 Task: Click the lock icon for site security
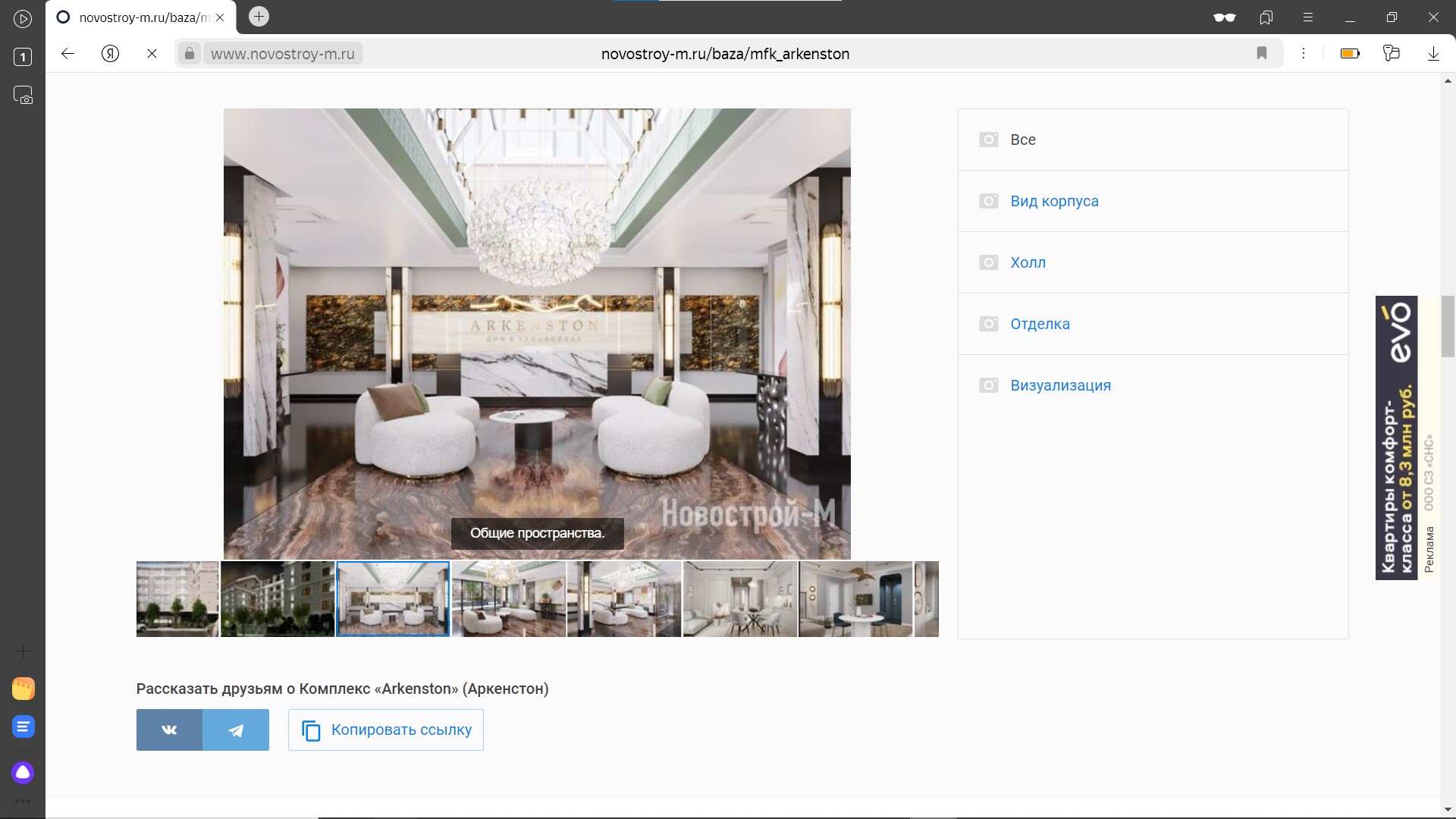tap(190, 53)
